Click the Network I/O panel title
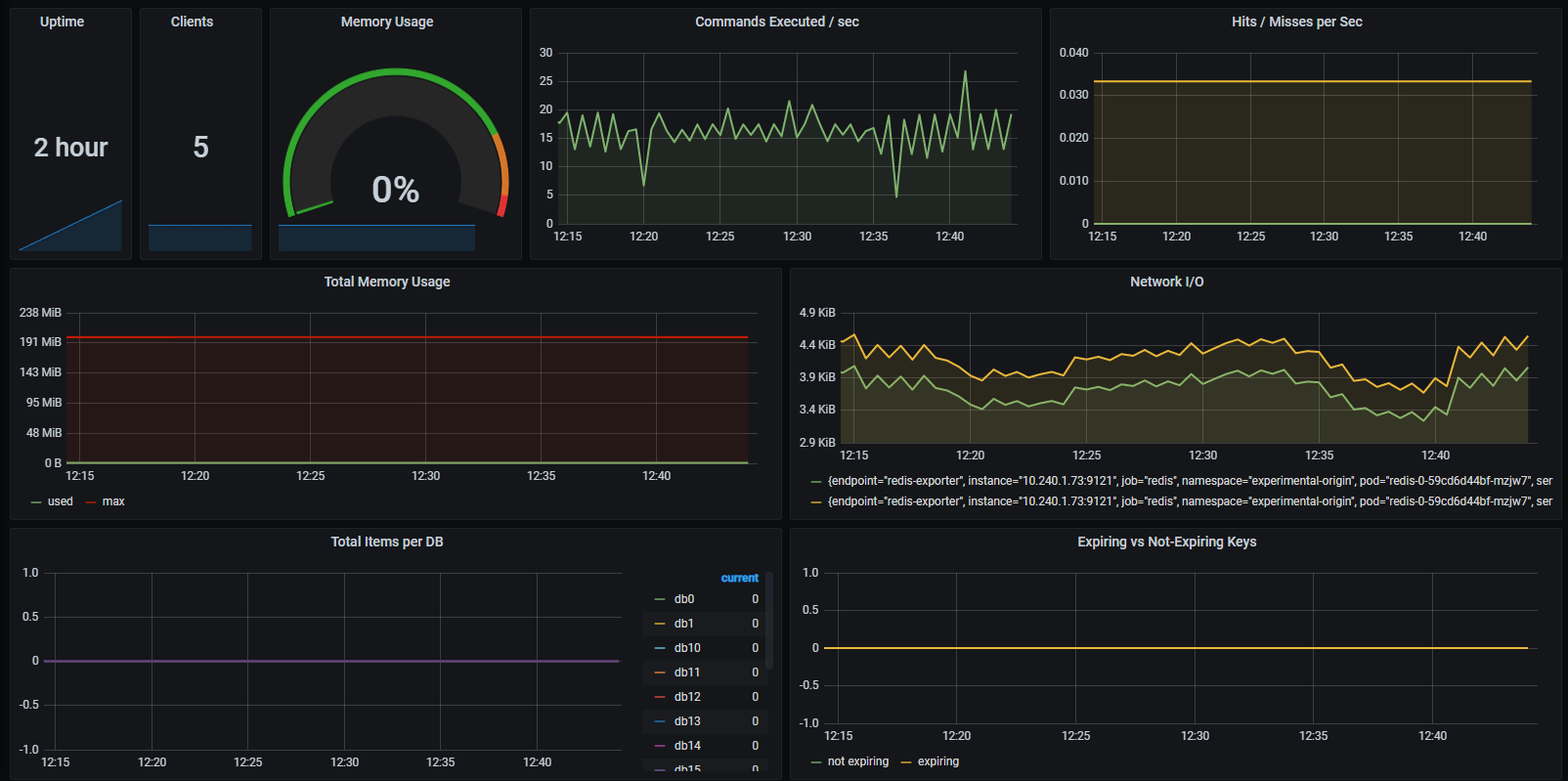1568x781 pixels. 1166,282
